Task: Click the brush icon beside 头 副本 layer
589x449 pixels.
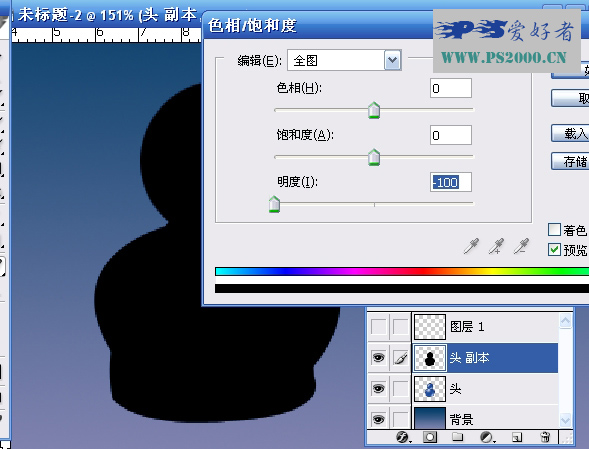Action: click(401, 358)
